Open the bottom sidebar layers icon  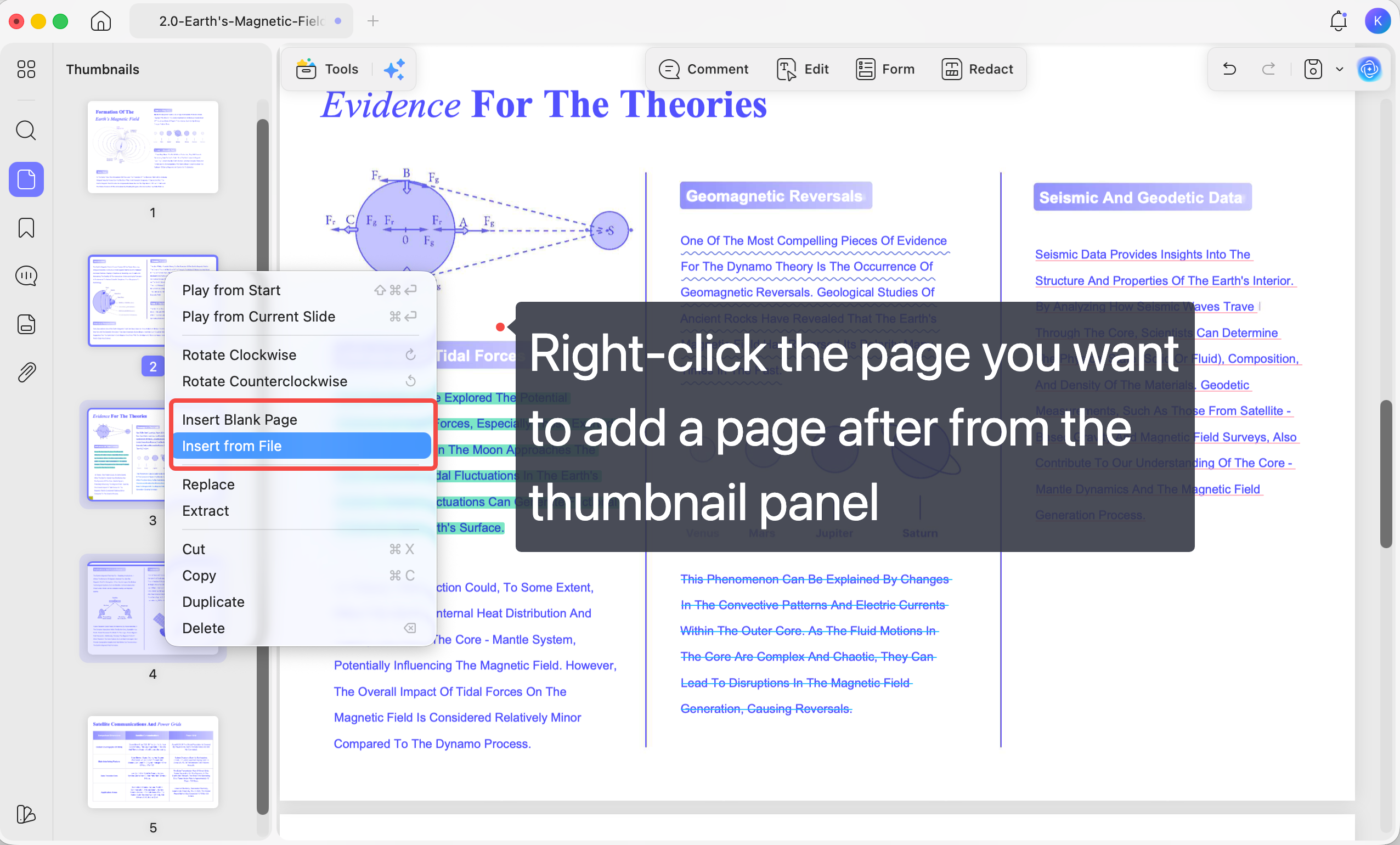click(26, 814)
